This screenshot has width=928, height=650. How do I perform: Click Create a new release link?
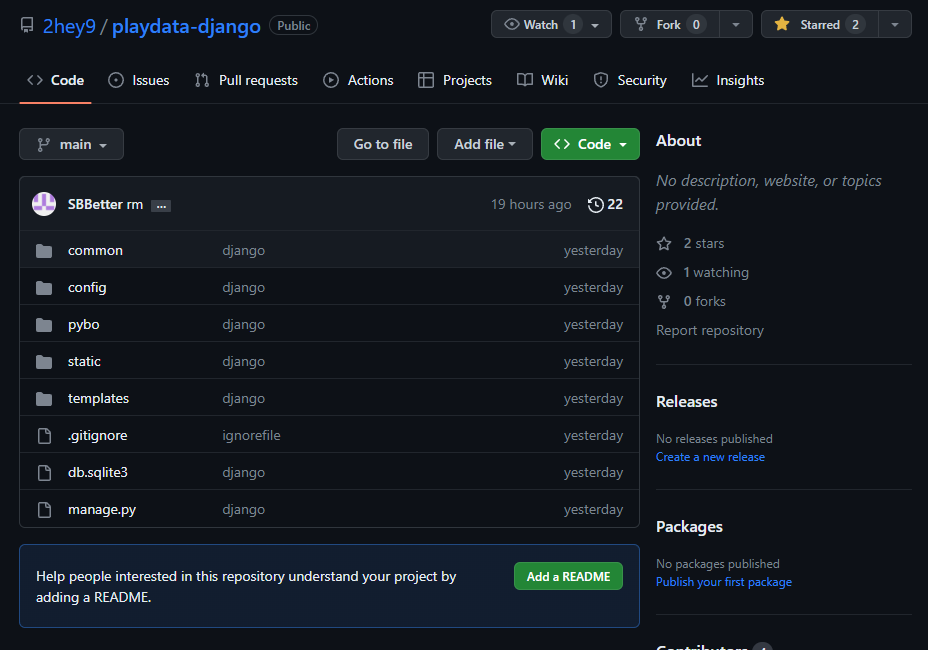(x=710, y=457)
